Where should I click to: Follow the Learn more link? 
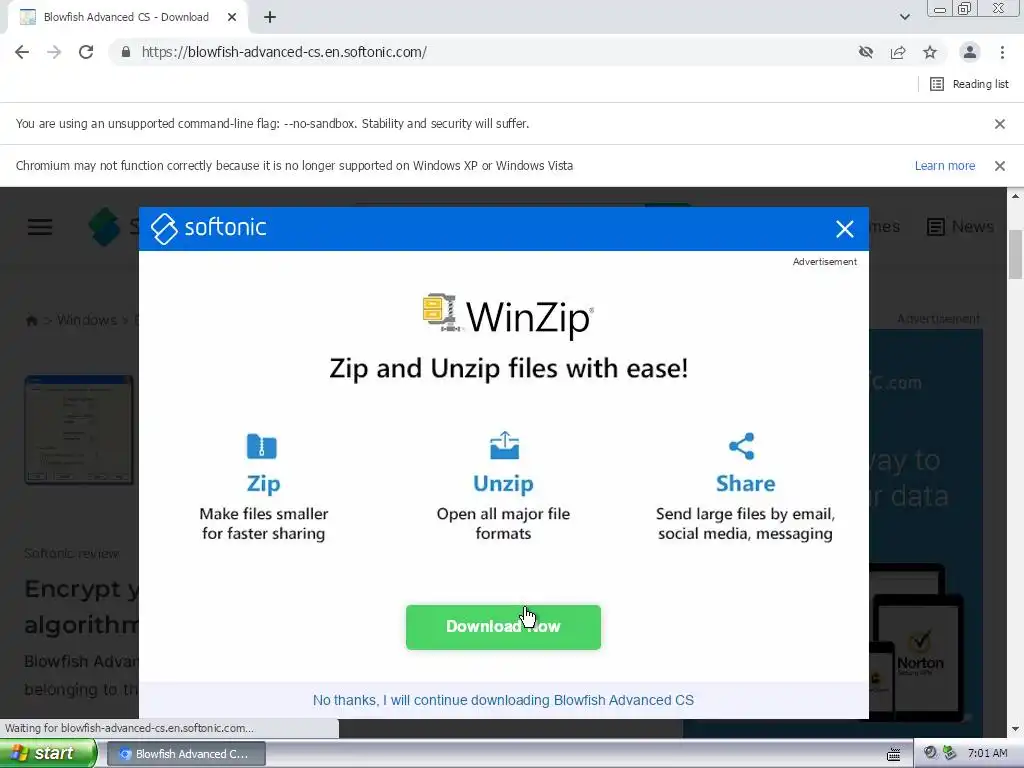[944, 166]
